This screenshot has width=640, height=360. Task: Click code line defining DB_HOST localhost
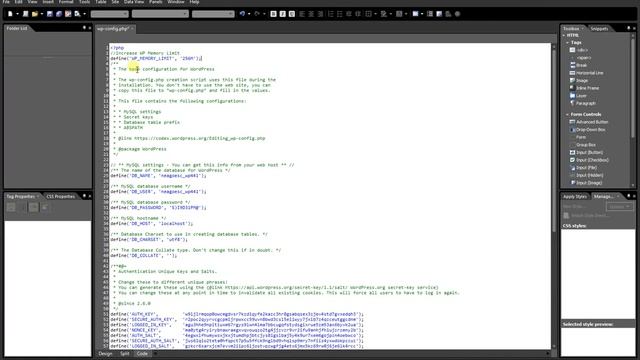point(151,224)
